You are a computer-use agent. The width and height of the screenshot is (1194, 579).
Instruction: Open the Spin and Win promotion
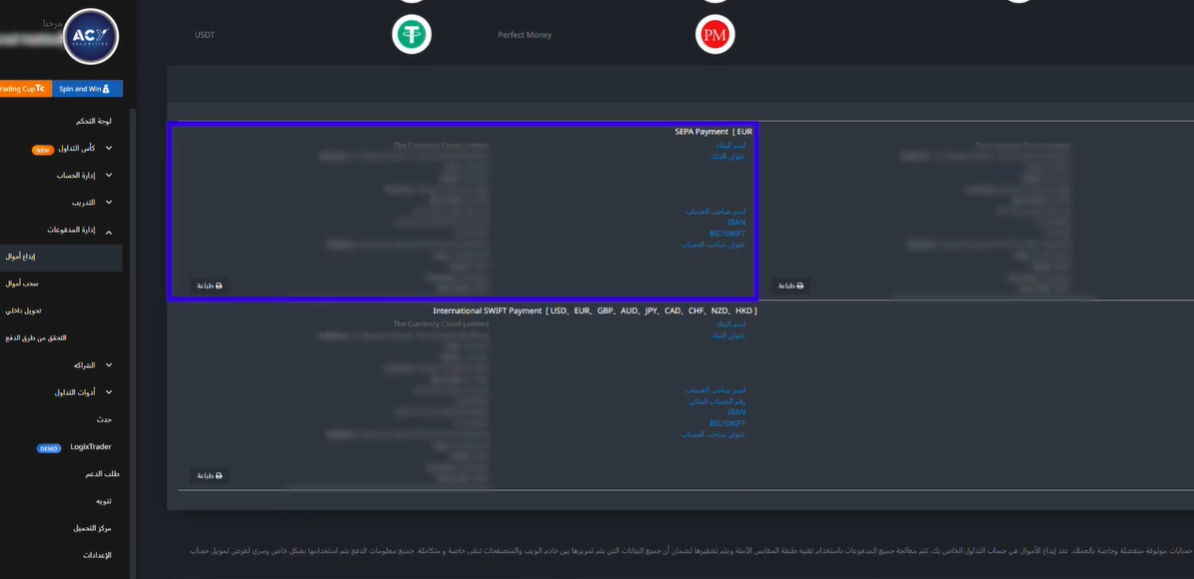(x=87, y=89)
